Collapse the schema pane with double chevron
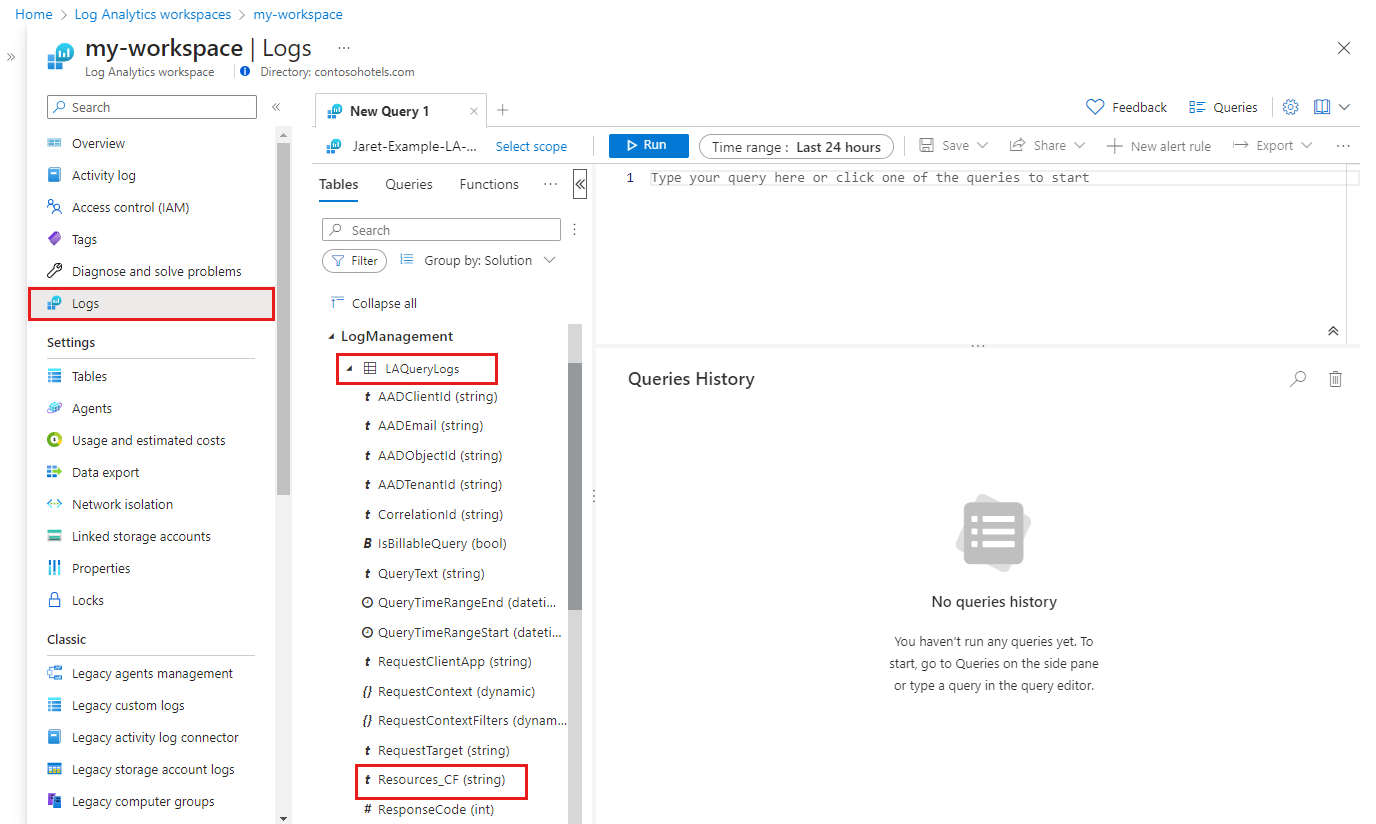Image resolution: width=1376 pixels, height=824 pixels. (x=580, y=184)
